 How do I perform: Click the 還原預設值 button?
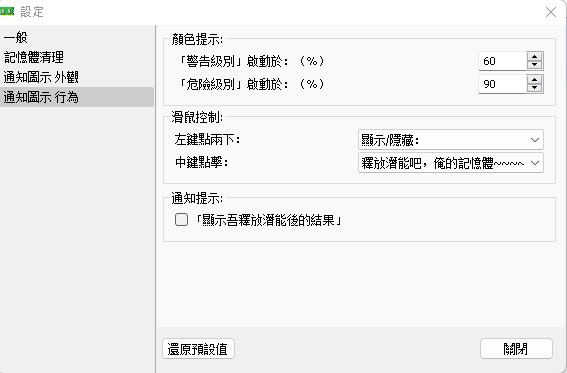198,349
